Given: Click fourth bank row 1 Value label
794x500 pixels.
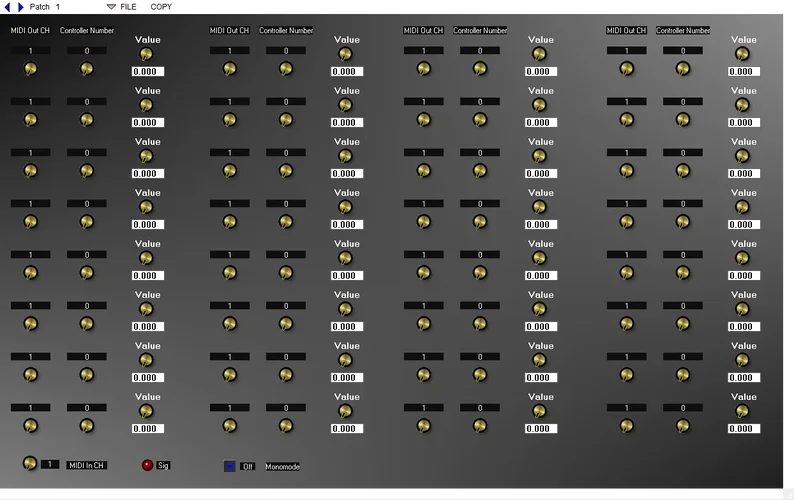Looking at the screenshot, I should tap(744, 40).
